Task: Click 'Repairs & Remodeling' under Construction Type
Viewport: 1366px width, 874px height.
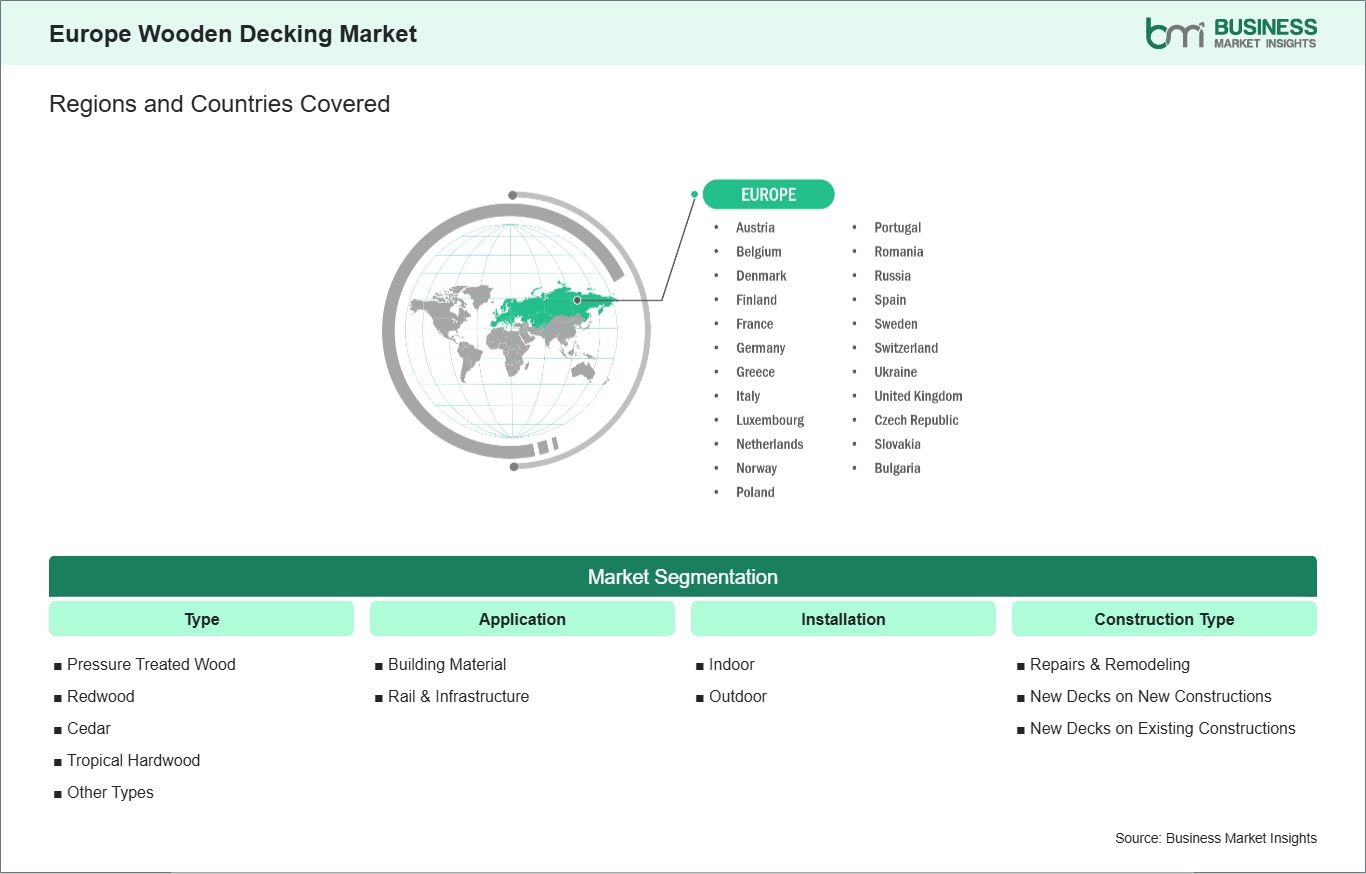Action: [1110, 665]
